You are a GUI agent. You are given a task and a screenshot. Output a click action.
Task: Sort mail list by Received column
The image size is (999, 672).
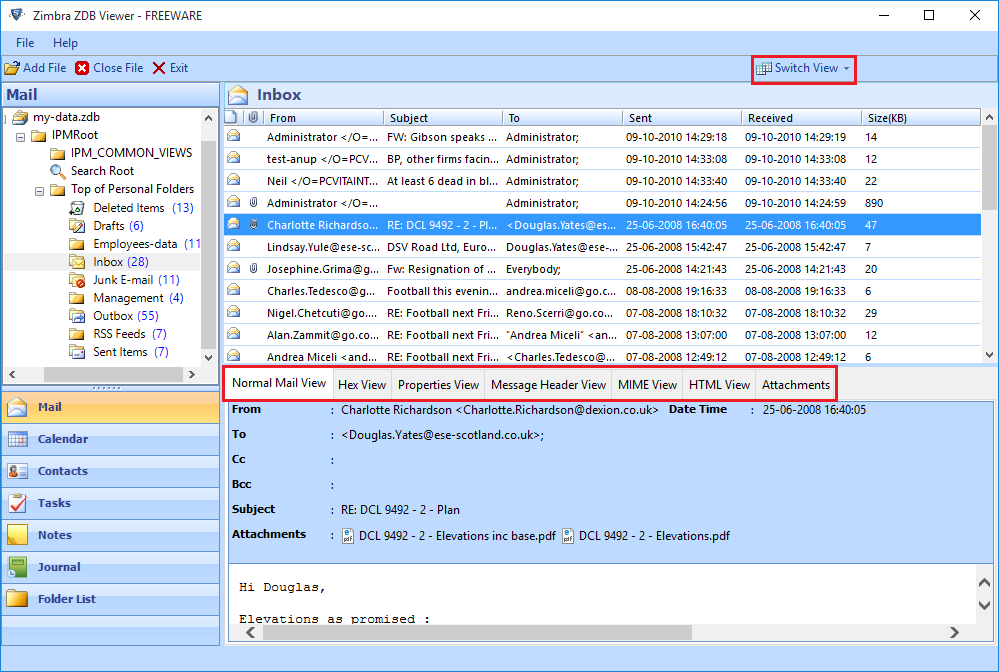tap(801, 118)
